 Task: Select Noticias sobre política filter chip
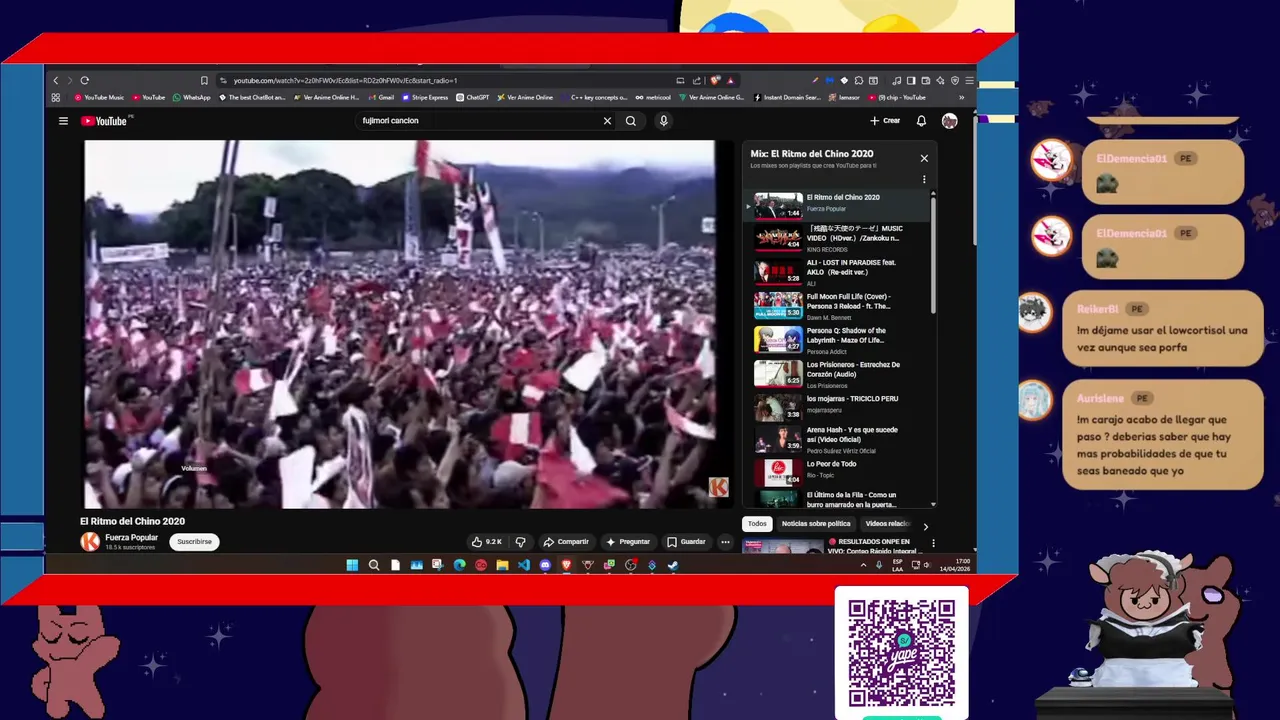tap(816, 524)
